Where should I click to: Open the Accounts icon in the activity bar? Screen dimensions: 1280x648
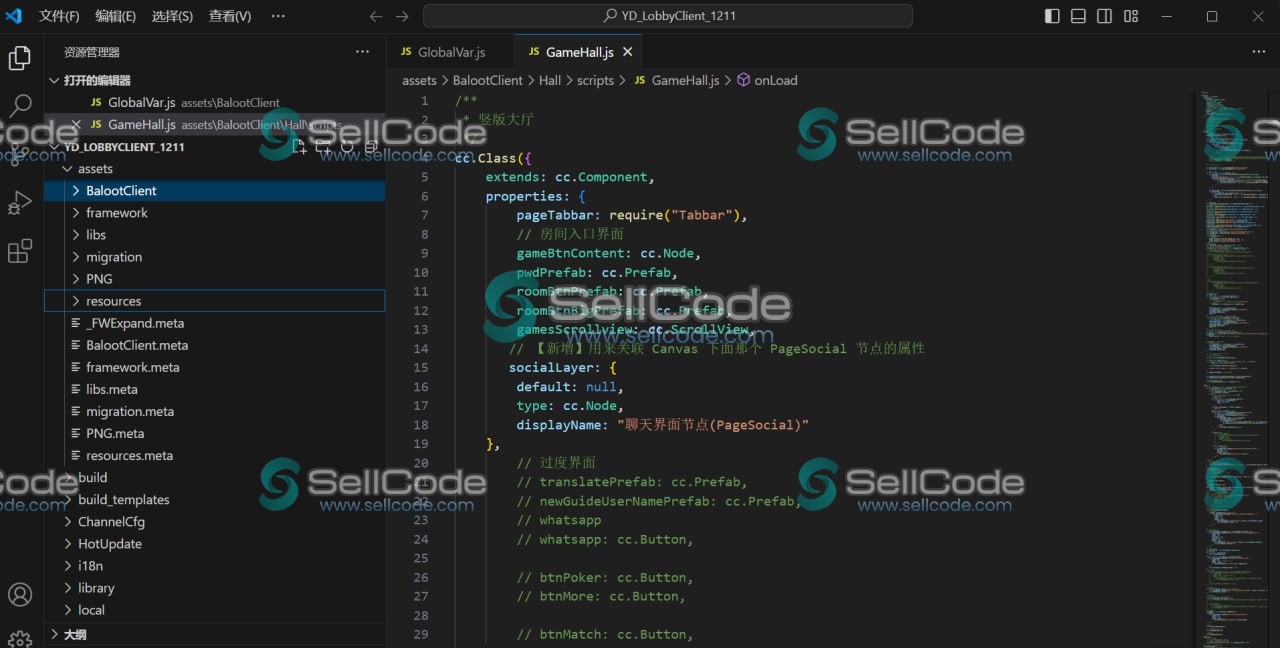(20, 594)
